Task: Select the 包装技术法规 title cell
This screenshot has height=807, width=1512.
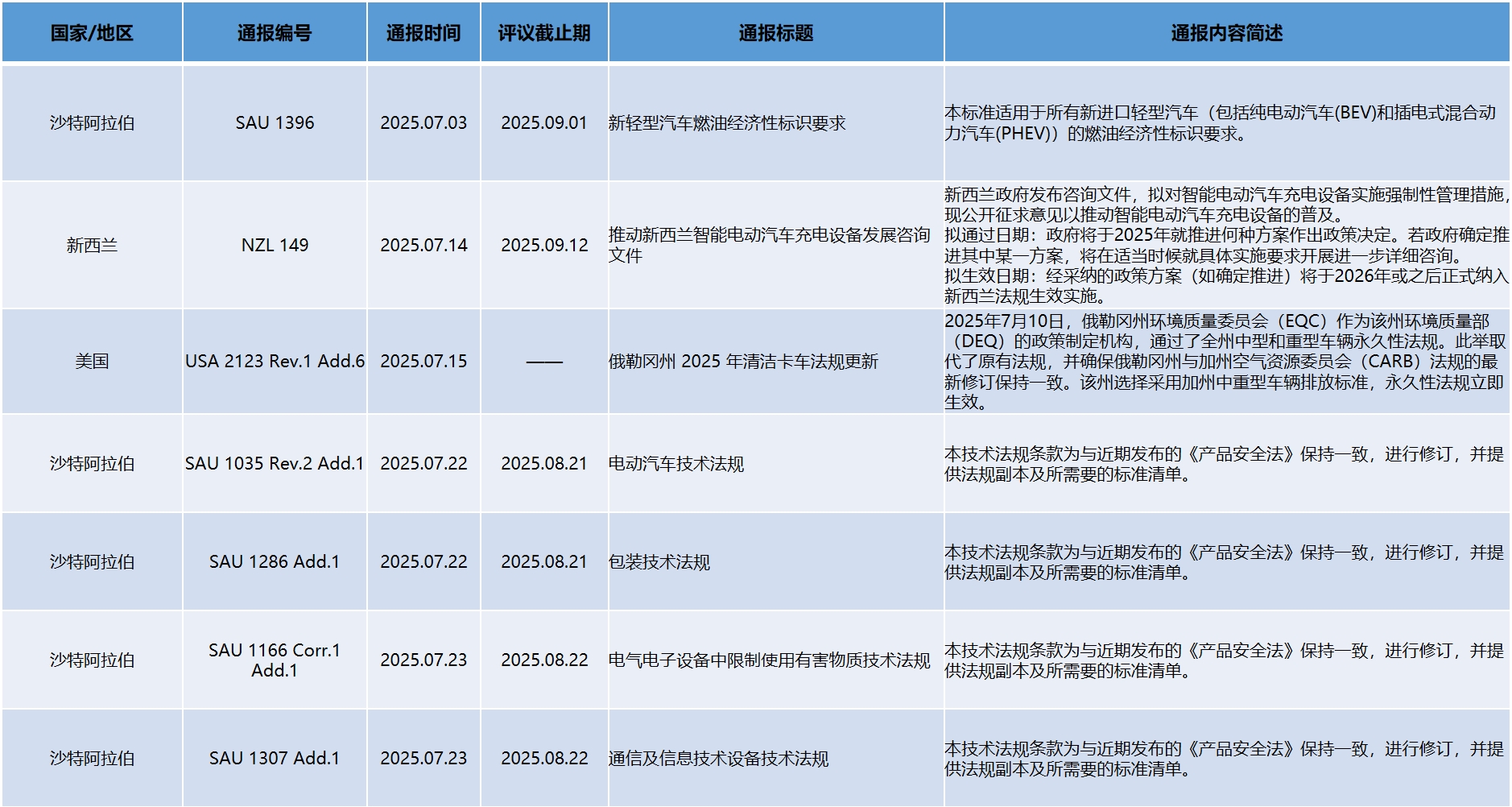Action: 659,562
